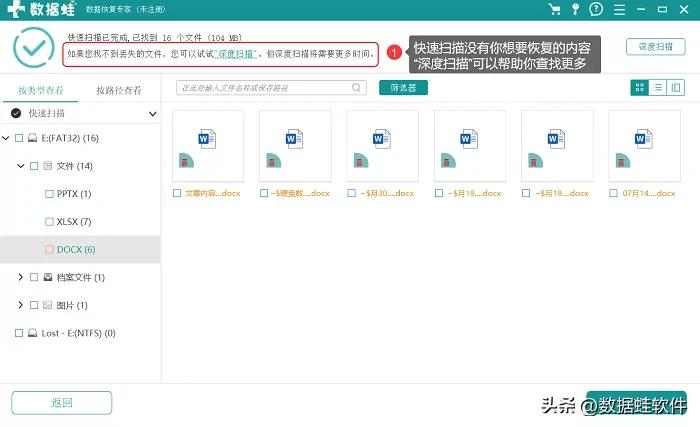Viewport: 700px width, 427px height.
Task: Click the 档案文件 archive icon
Action: click(48, 277)
